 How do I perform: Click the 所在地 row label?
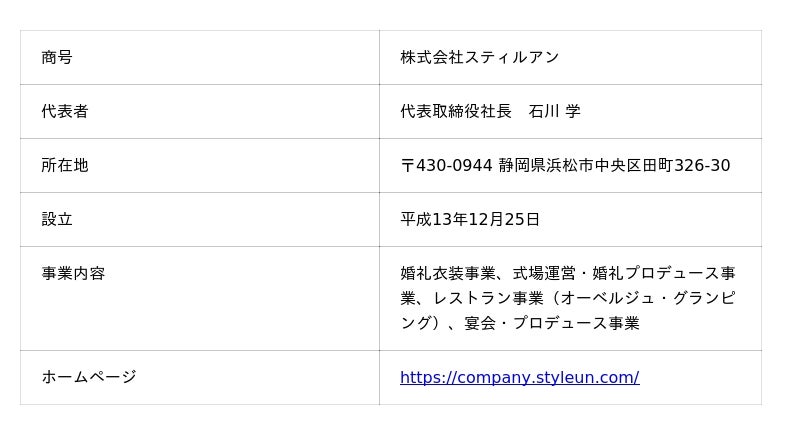coord(65,165)
